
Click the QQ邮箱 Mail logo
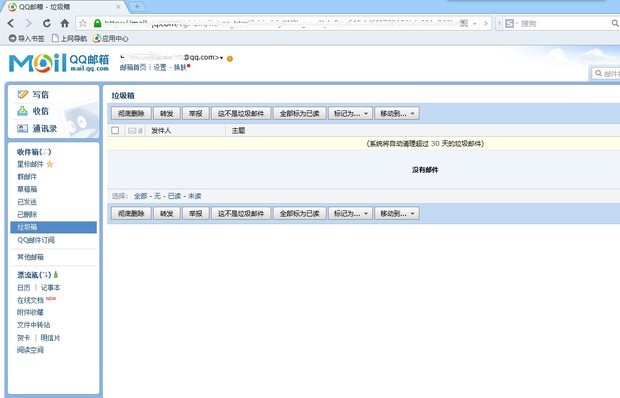pos(59,63)
